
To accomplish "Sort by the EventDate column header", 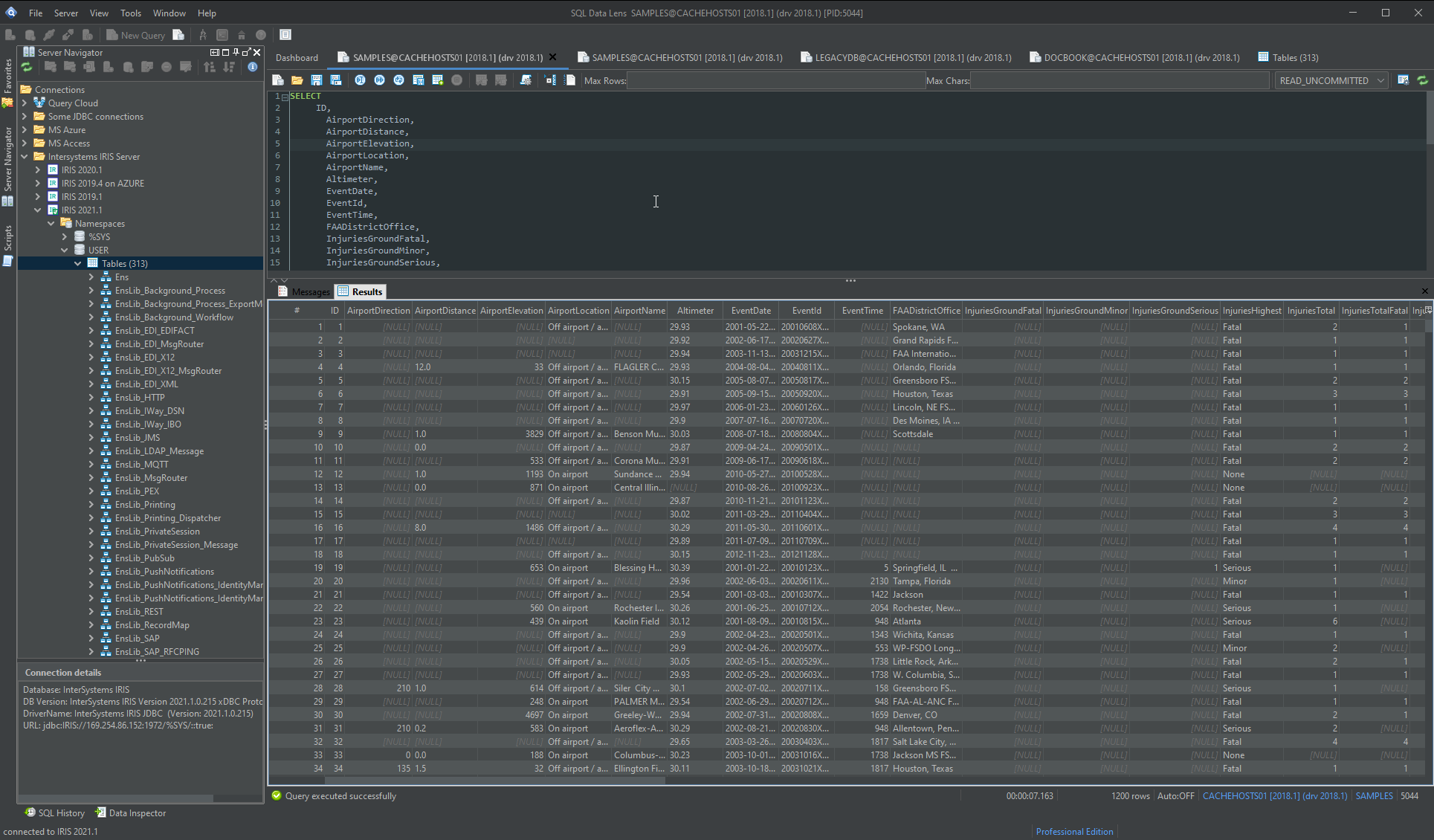I will point(751,311).
